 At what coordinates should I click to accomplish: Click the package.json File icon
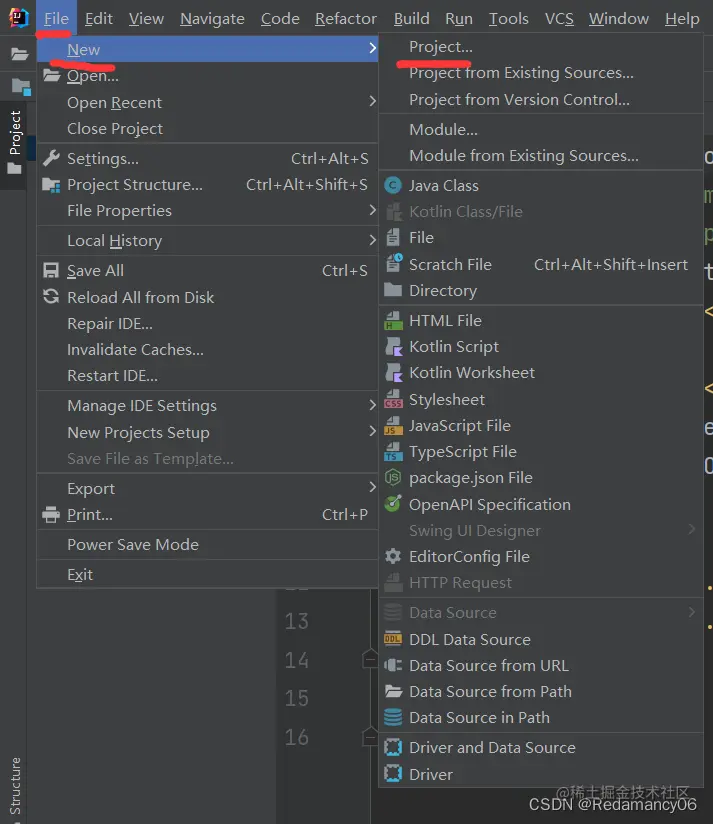[393, 478]
